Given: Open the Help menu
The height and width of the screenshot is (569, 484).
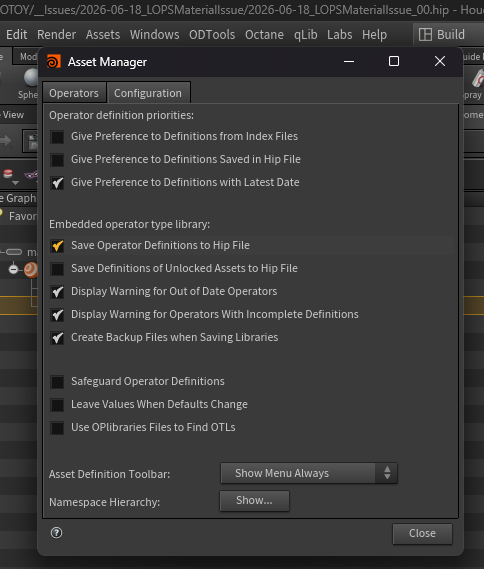Looking at the screenshot, I should [374, 34].
